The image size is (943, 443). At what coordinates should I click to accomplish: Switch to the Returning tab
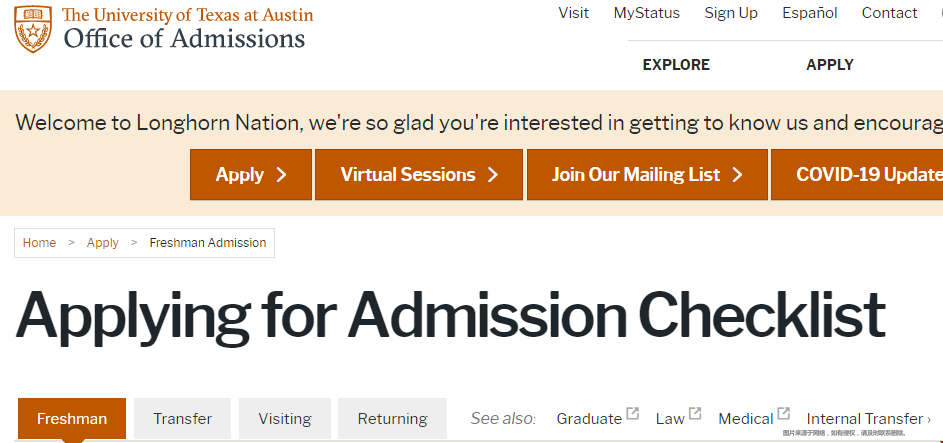tap(392, 418)
